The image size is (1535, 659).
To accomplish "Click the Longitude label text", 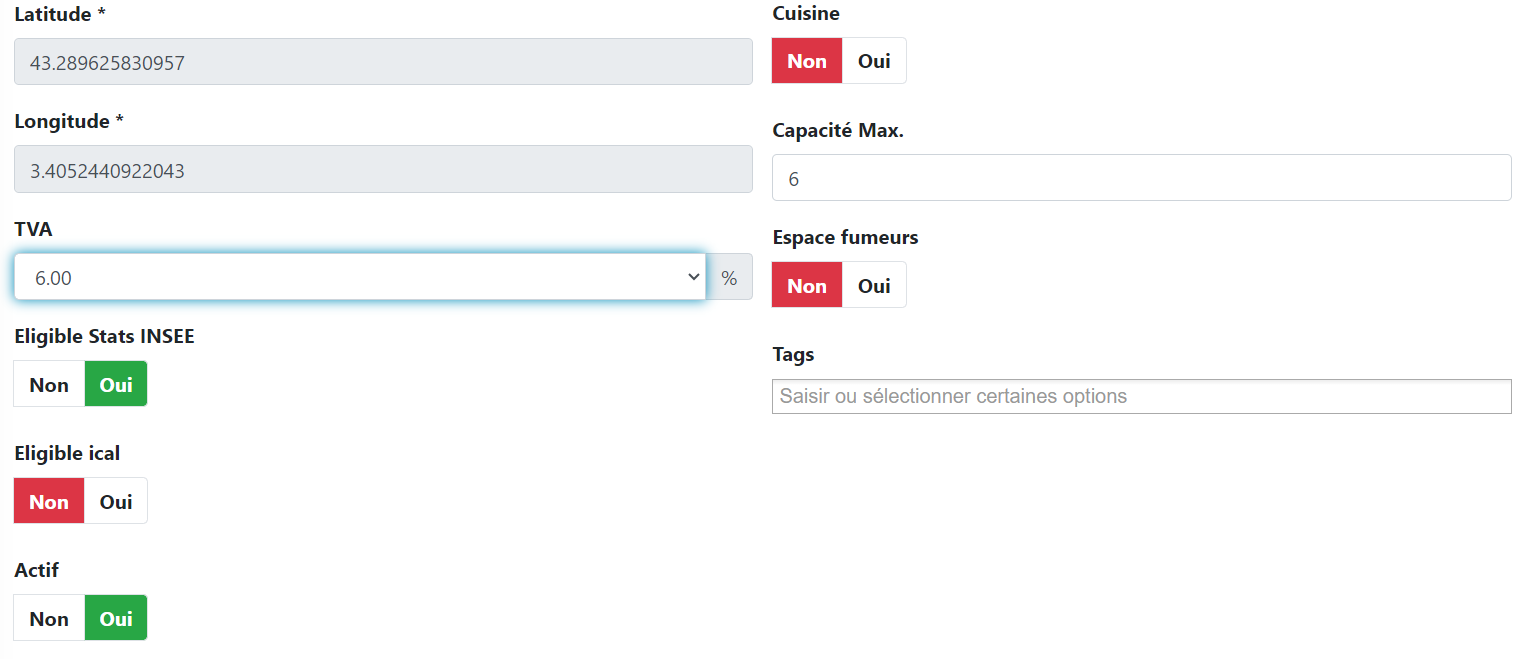I will (x=68, y=121).
